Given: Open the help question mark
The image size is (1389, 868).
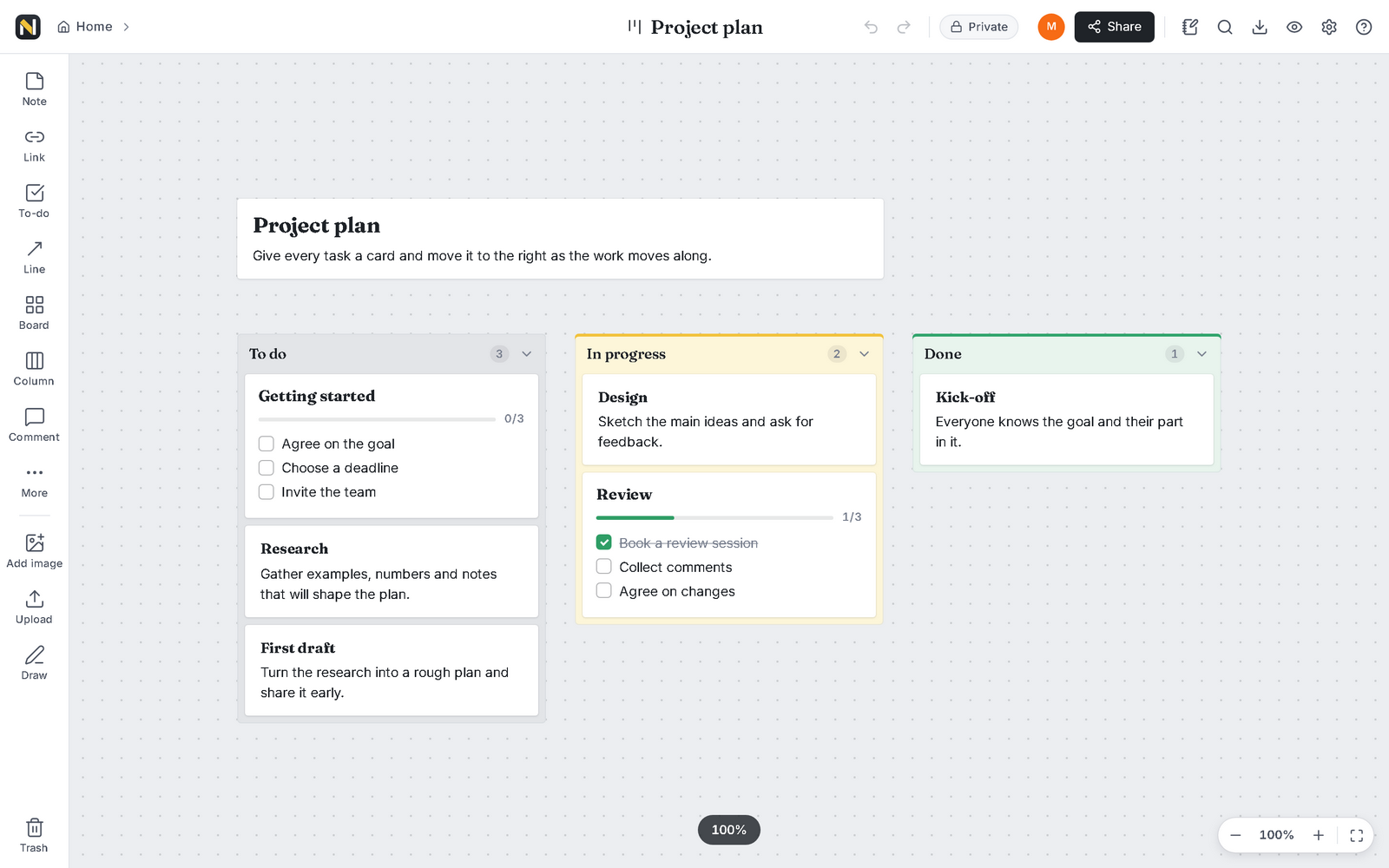Looking at the screenshot, I should click(x=1364, y=27).
